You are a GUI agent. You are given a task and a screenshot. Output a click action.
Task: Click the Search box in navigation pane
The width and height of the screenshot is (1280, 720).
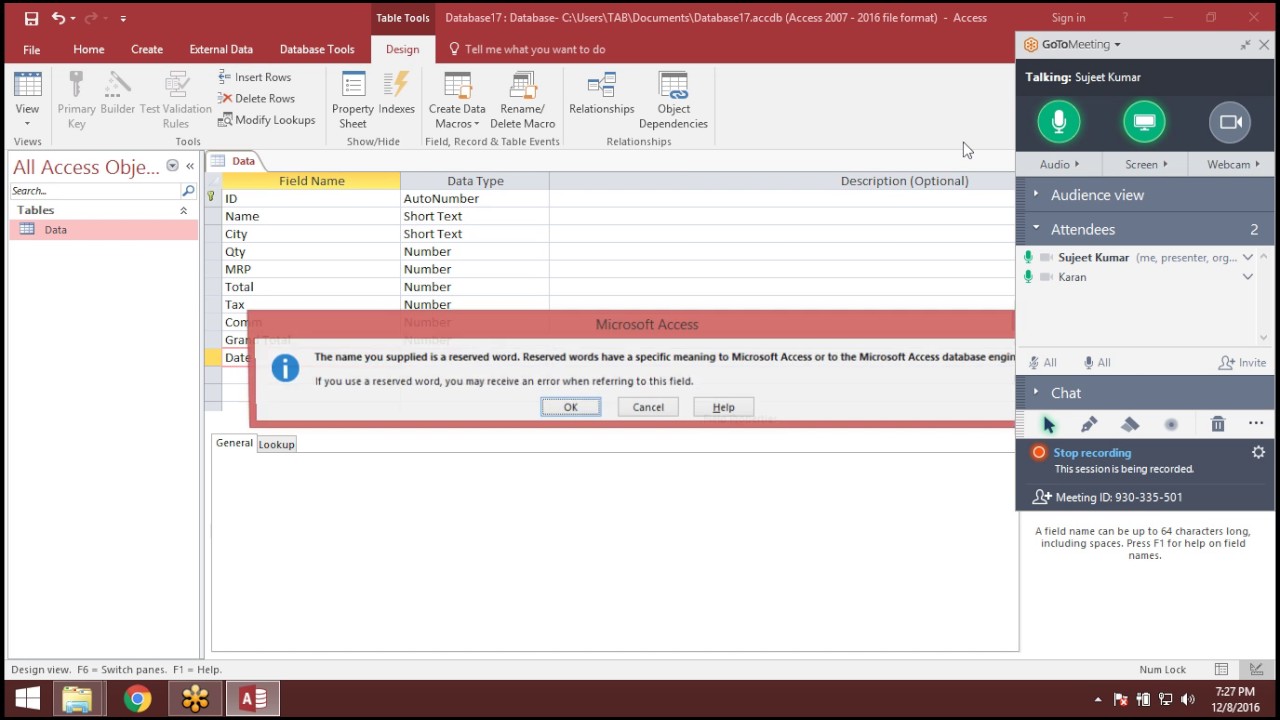96,191
